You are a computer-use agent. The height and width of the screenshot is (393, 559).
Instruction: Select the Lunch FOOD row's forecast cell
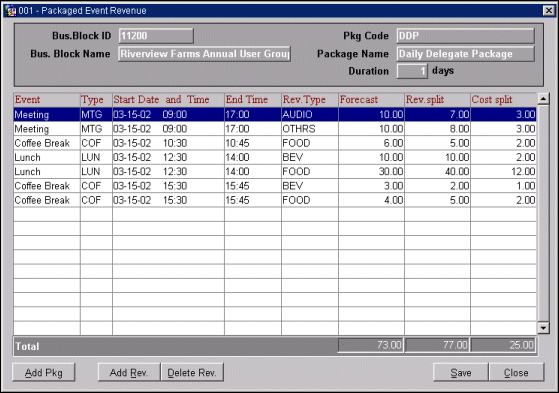(x=371, y=172)
